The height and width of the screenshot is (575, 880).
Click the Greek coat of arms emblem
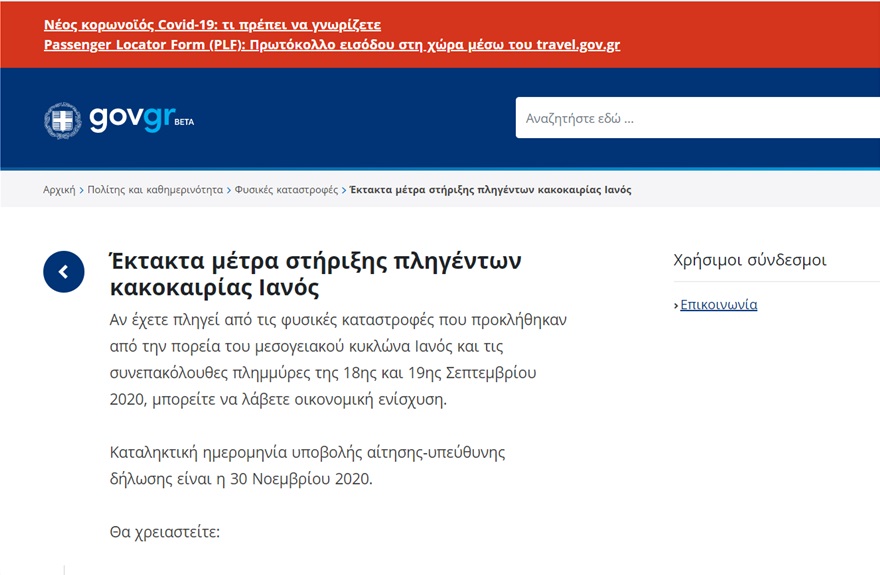click(x=63, y=120)
